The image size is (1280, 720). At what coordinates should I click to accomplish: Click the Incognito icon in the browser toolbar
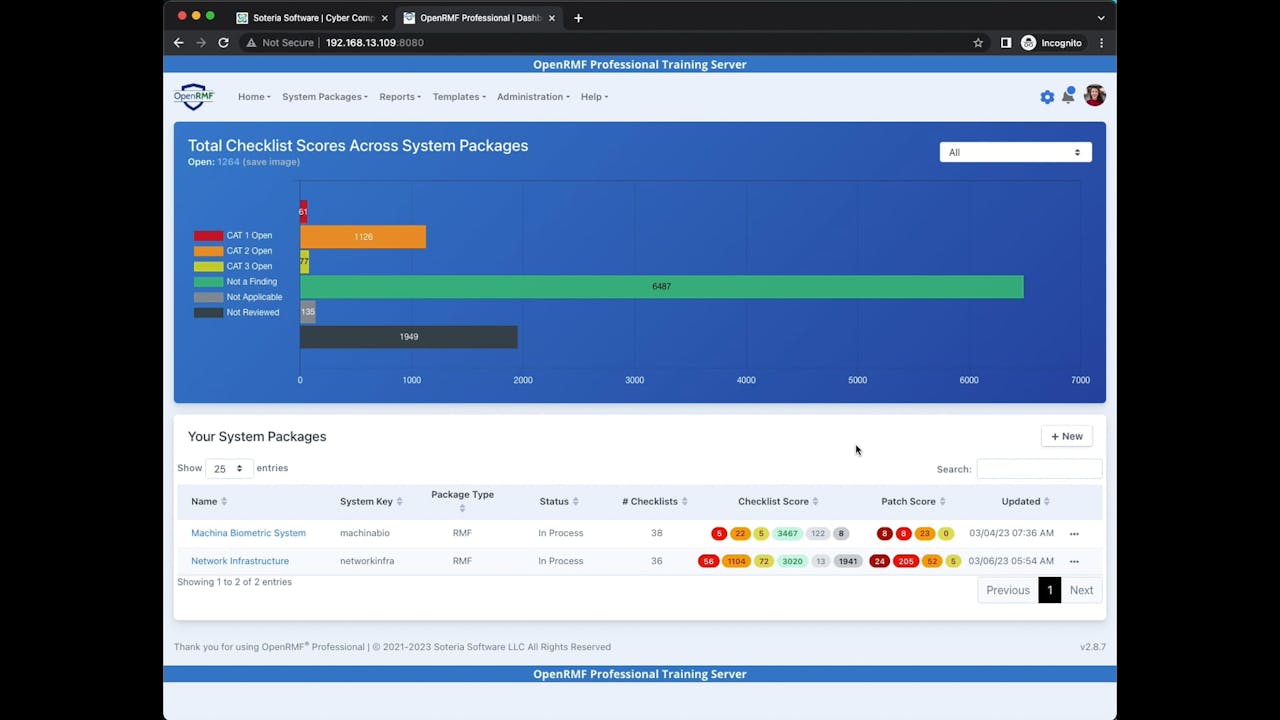point(1028,43)
